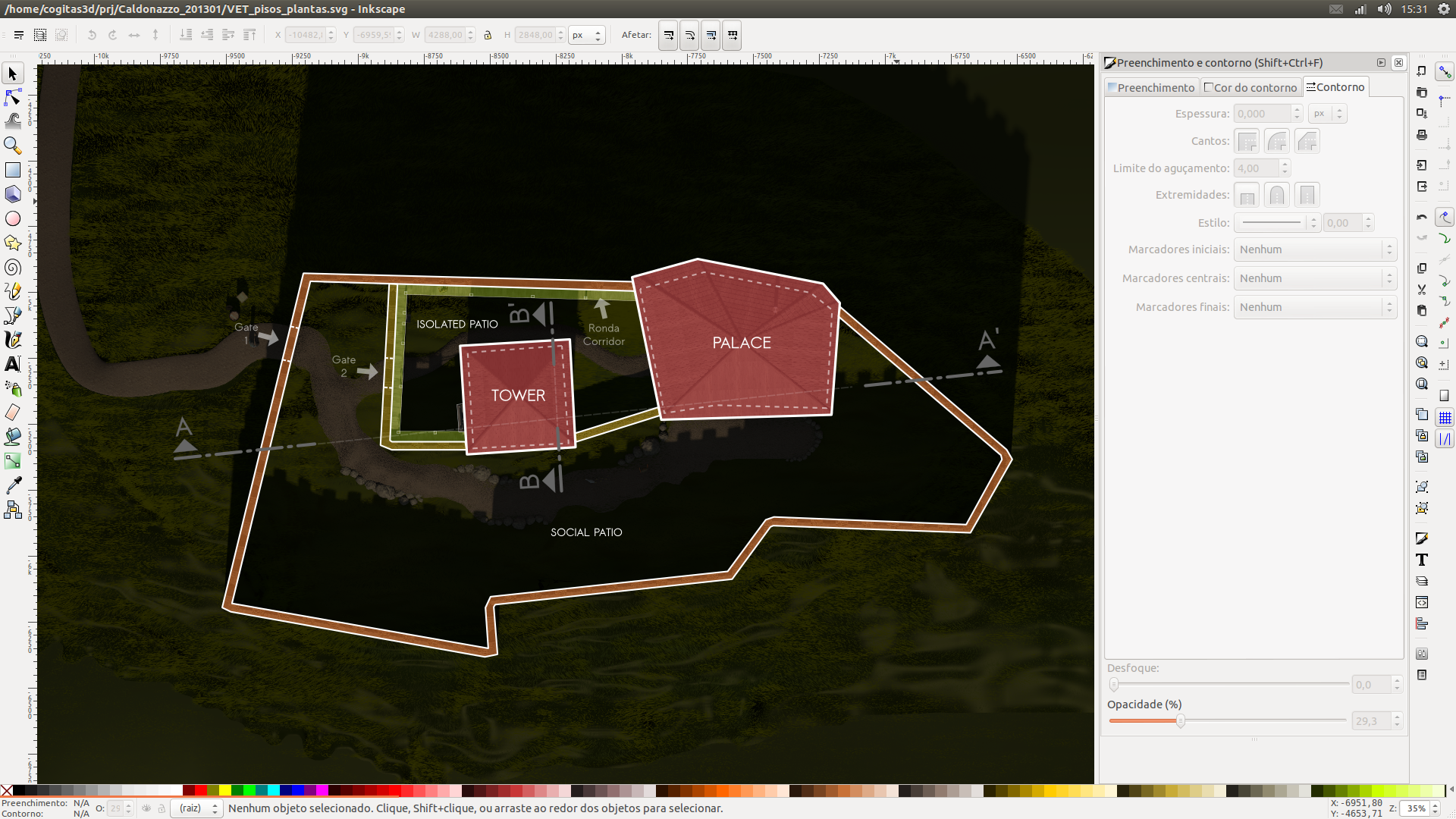Toggle the width-height lock ratio icon

(x=488, y=35)
